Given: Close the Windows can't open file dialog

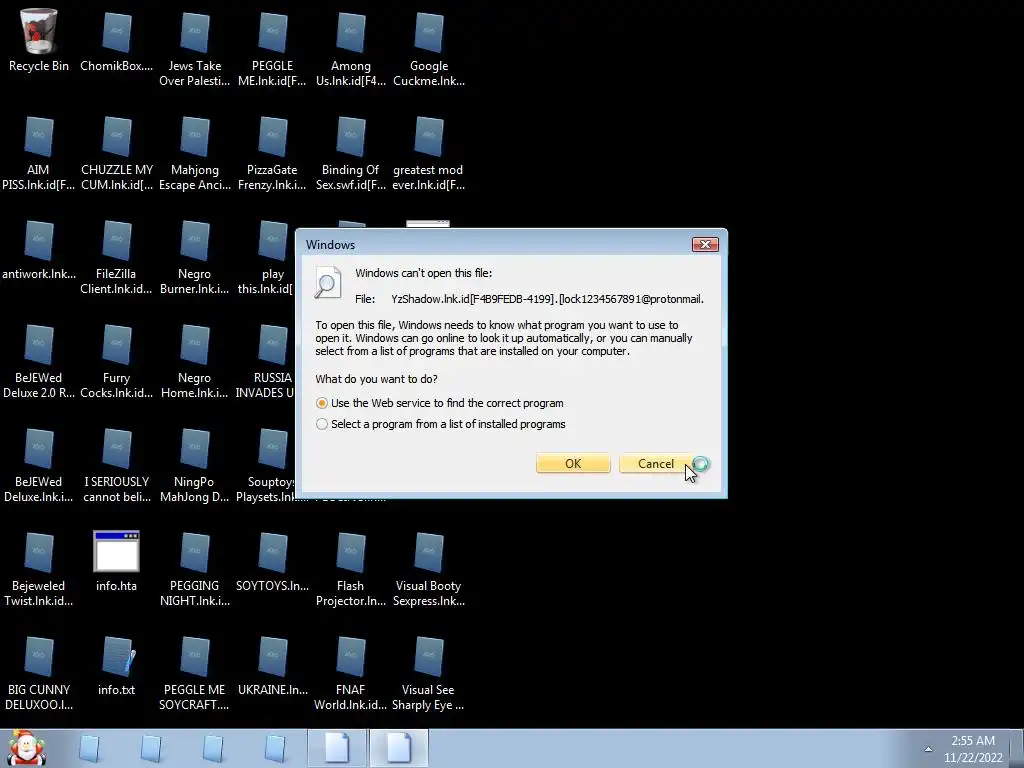Looking at the screenshot, I should click(705, 244).
